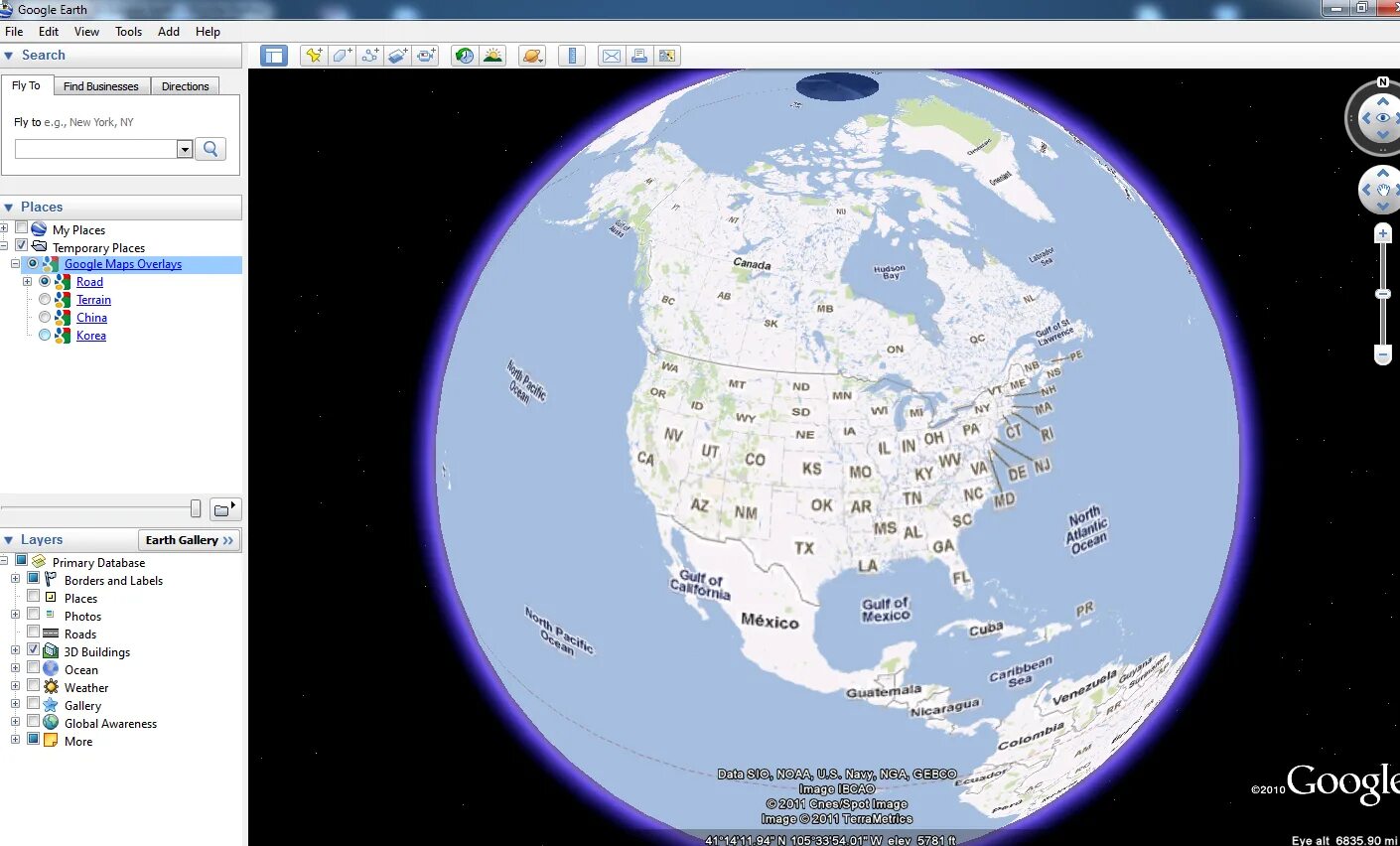Enable the Roads layer checkbox
The width and height of the screenshot is (1400, 846).
33,633
